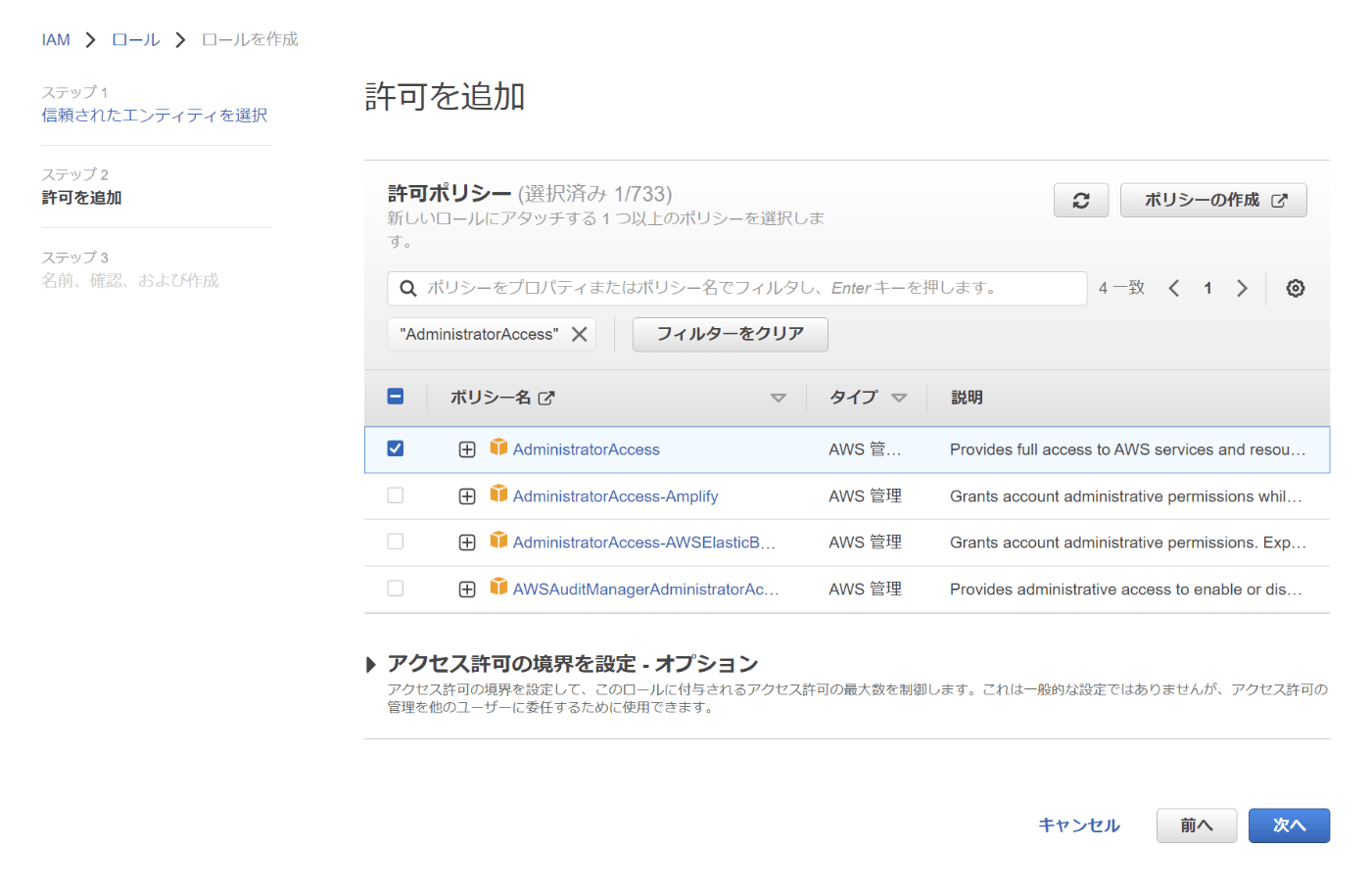Check the AdministratorAccess-Amplify policy checkbox
Viewport: 1371px width, 896px height.
click(x=396, y=495)
